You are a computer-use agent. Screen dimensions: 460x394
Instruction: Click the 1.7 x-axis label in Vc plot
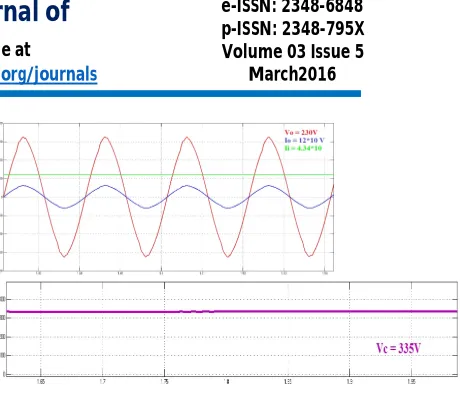tap(102, 382)
